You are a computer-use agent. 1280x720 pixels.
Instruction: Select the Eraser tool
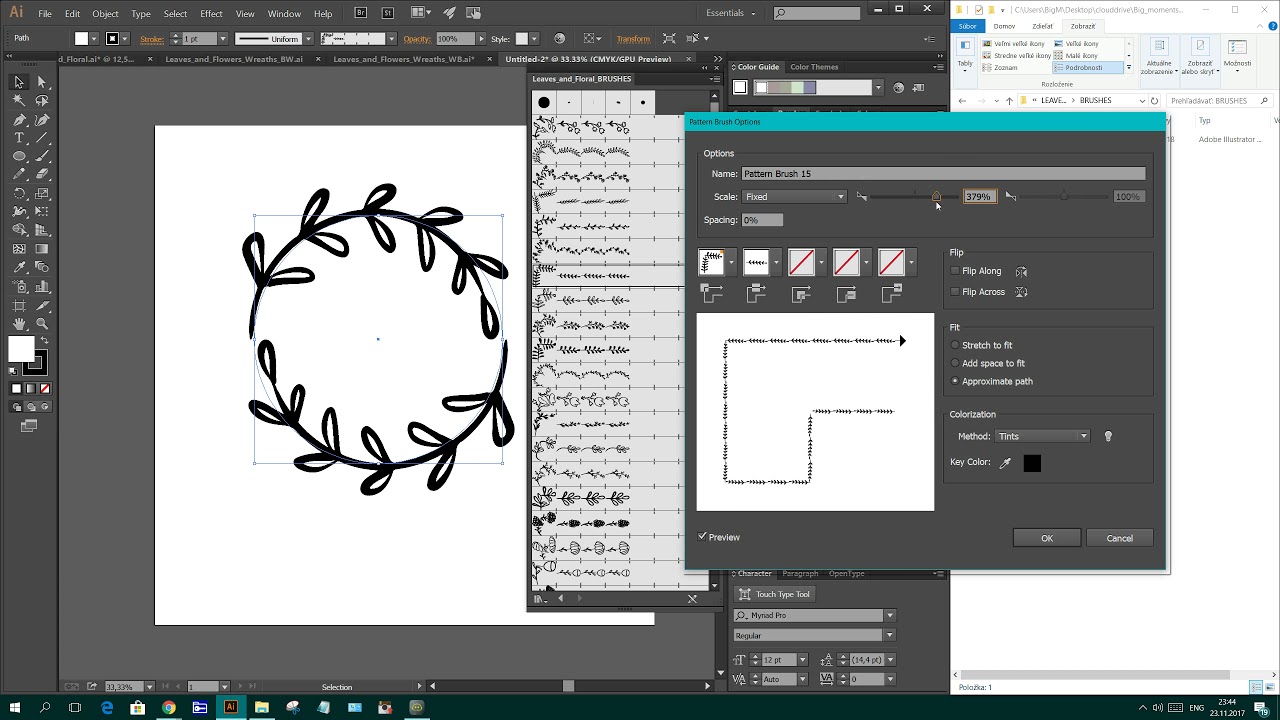[x=42, y=175]
